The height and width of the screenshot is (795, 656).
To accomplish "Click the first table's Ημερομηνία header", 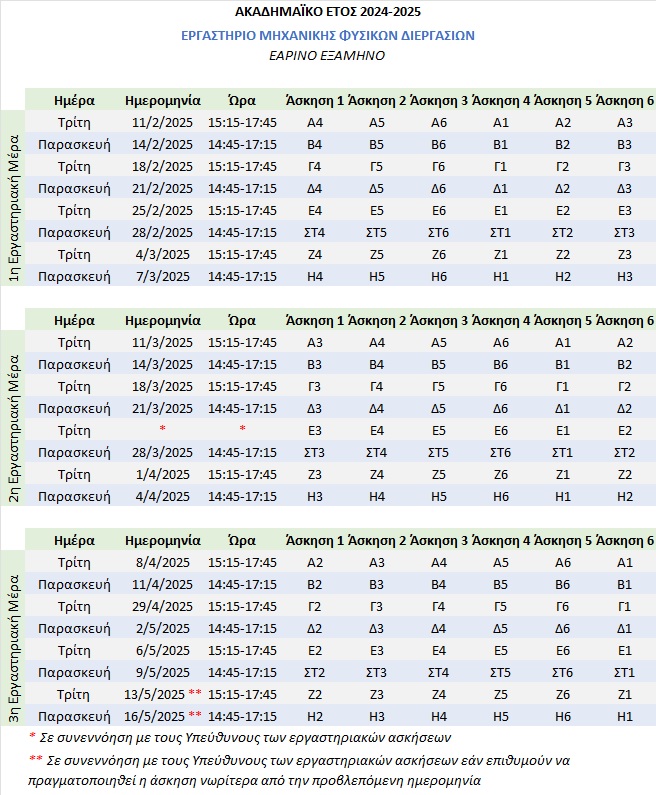I will pos(163,100).
